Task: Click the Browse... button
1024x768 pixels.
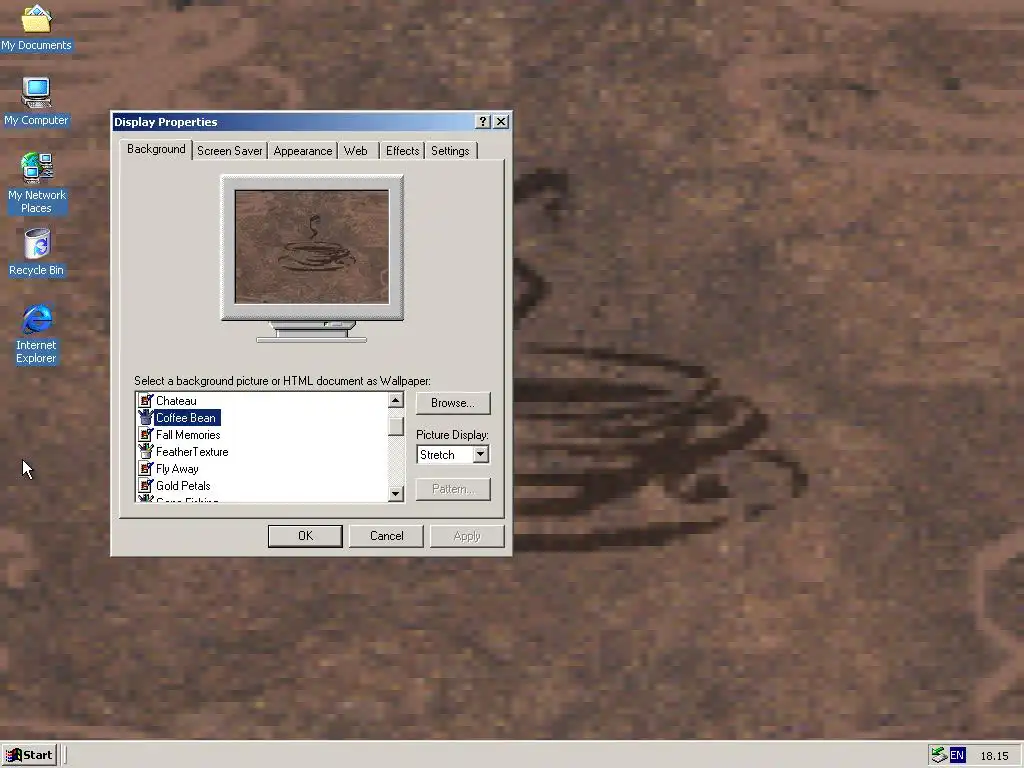Action: click(x=453, y=403)
